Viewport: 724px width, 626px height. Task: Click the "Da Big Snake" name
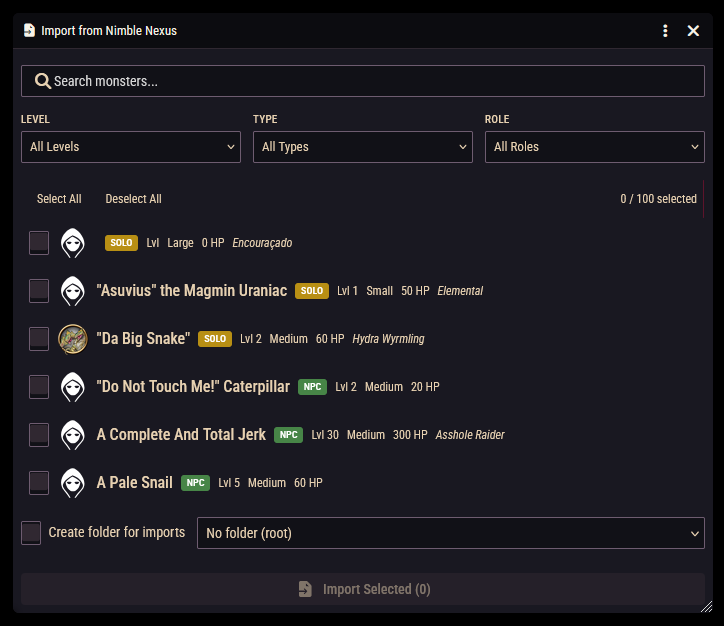click(x=143, y=339)
